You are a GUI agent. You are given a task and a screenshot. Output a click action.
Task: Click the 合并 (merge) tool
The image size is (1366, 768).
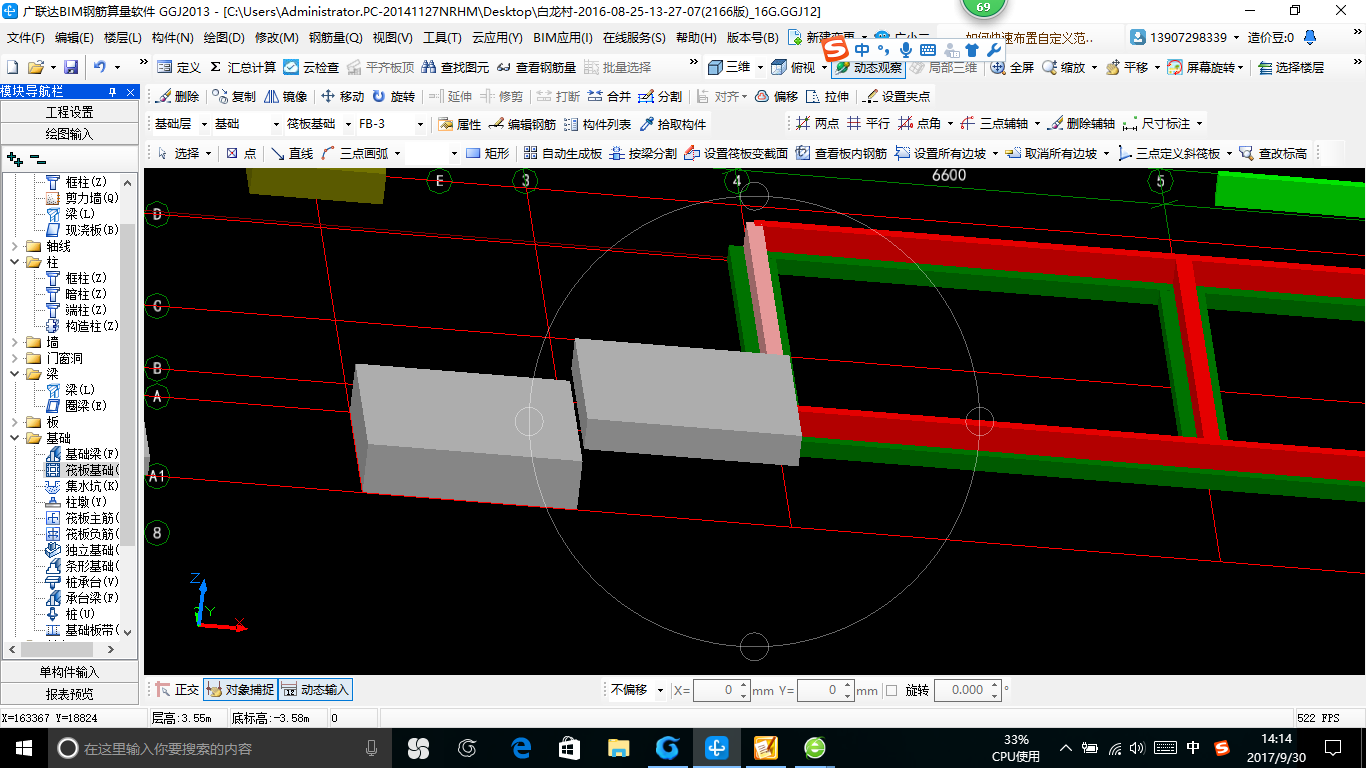pyautogui.click(x=609, y=96)
